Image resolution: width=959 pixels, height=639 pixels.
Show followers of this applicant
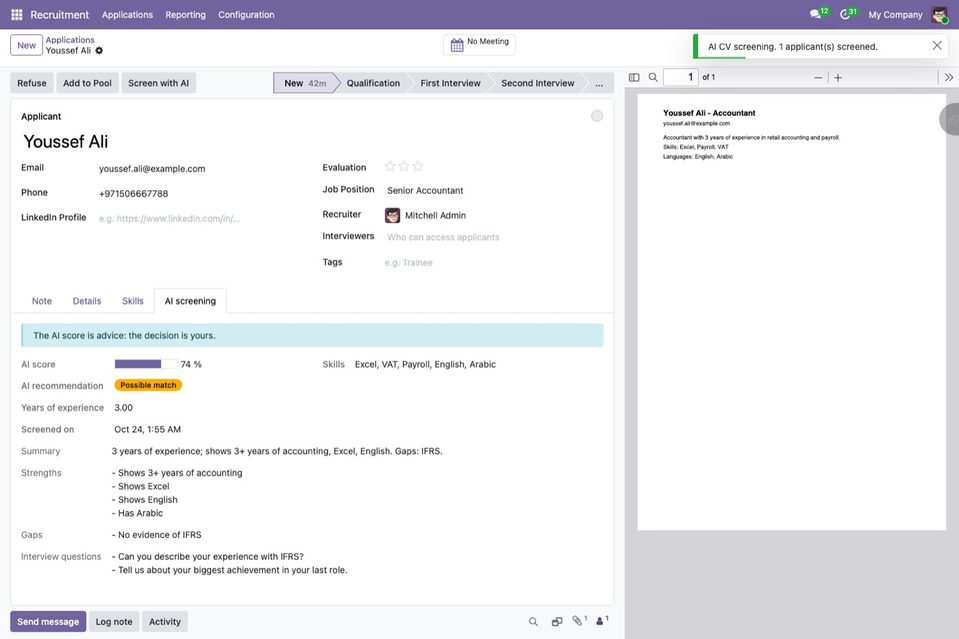point(602,621)
